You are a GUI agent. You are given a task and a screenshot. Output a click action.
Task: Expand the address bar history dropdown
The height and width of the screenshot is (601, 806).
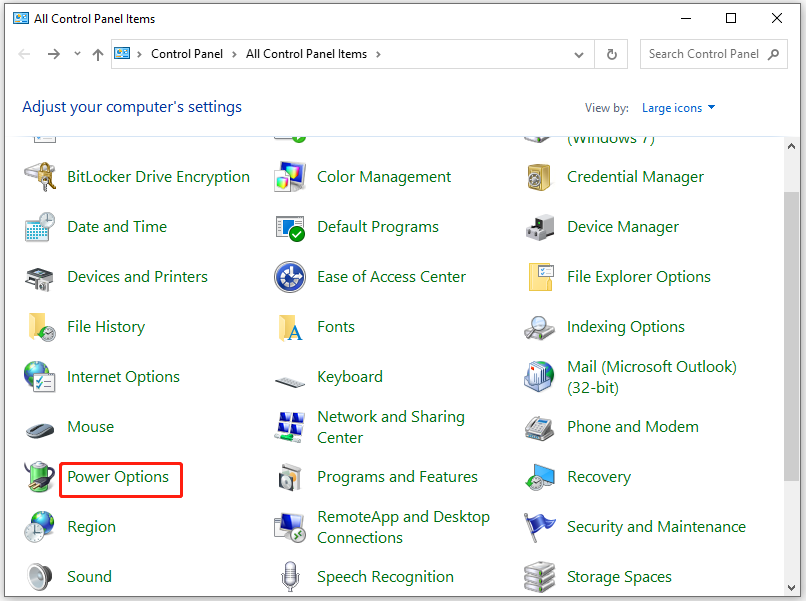coord(579,54)
